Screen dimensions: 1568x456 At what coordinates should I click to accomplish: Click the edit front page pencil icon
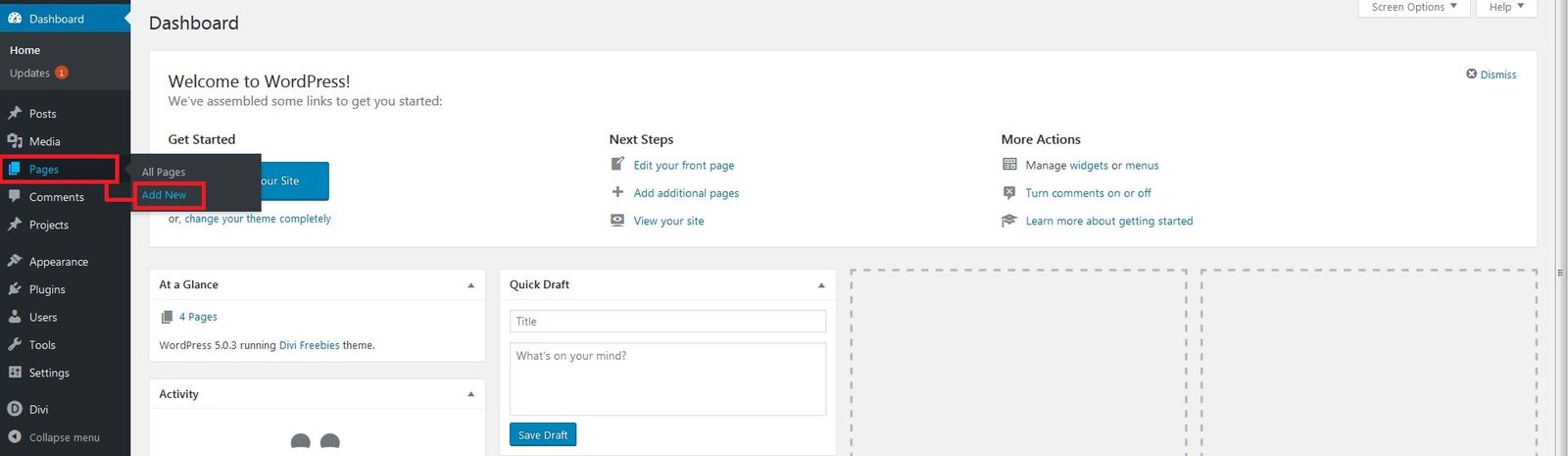(x=617, y=164)
